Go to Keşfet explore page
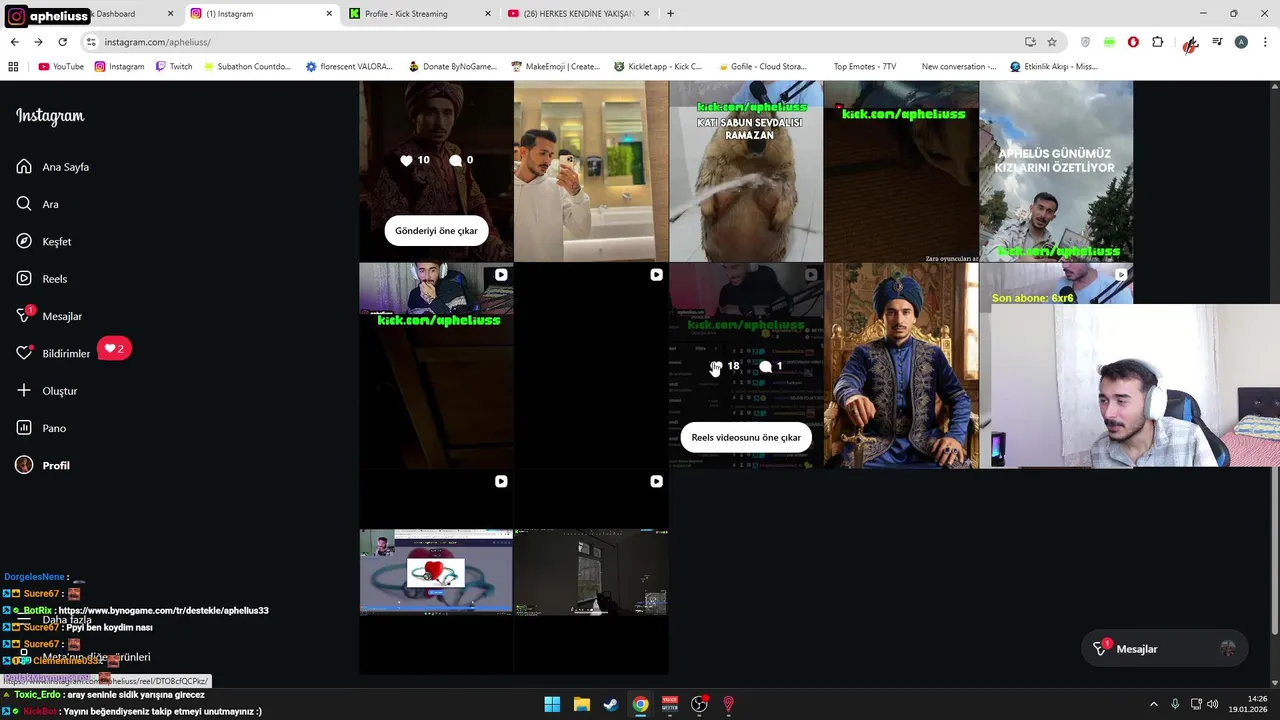The image size is (1280, 720). [x=44, y=241]
